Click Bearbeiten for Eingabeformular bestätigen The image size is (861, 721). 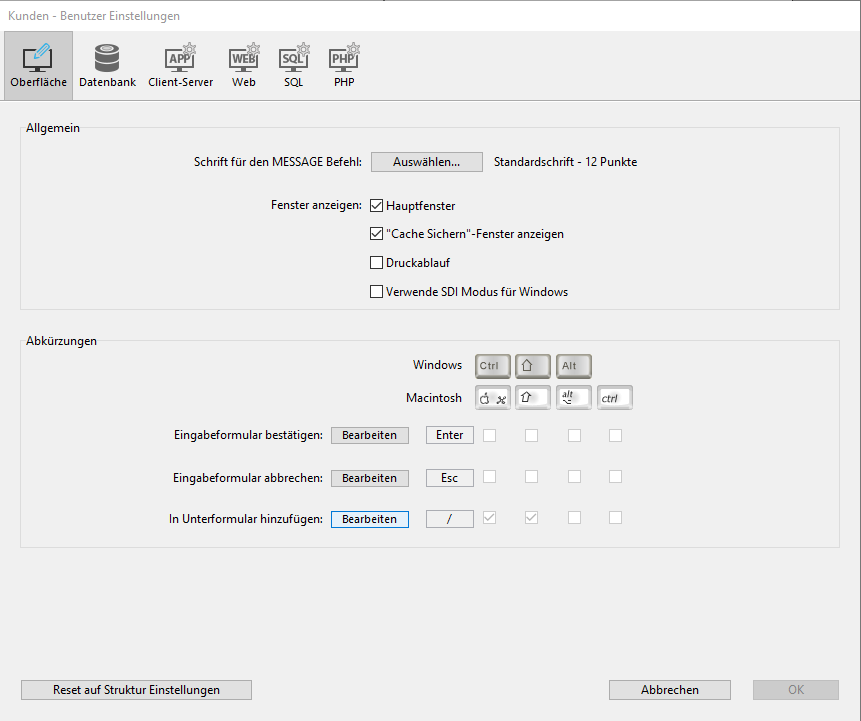370,435
